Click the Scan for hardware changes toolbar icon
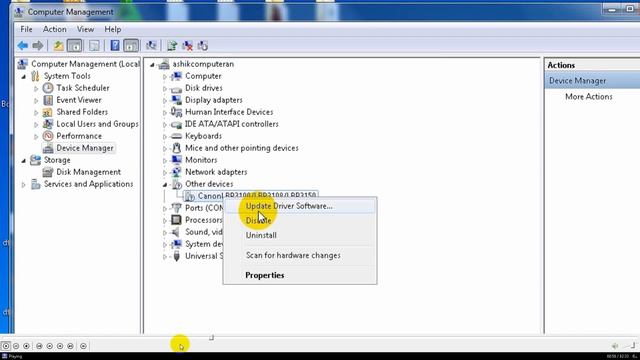 pyautogui.click(x=151, y=45)
